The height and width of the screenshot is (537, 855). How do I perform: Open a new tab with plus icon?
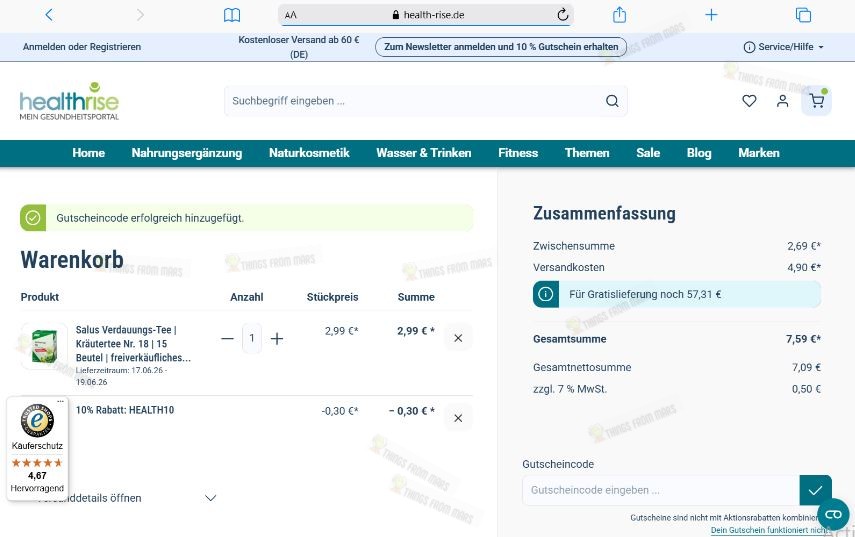[711, 15]
